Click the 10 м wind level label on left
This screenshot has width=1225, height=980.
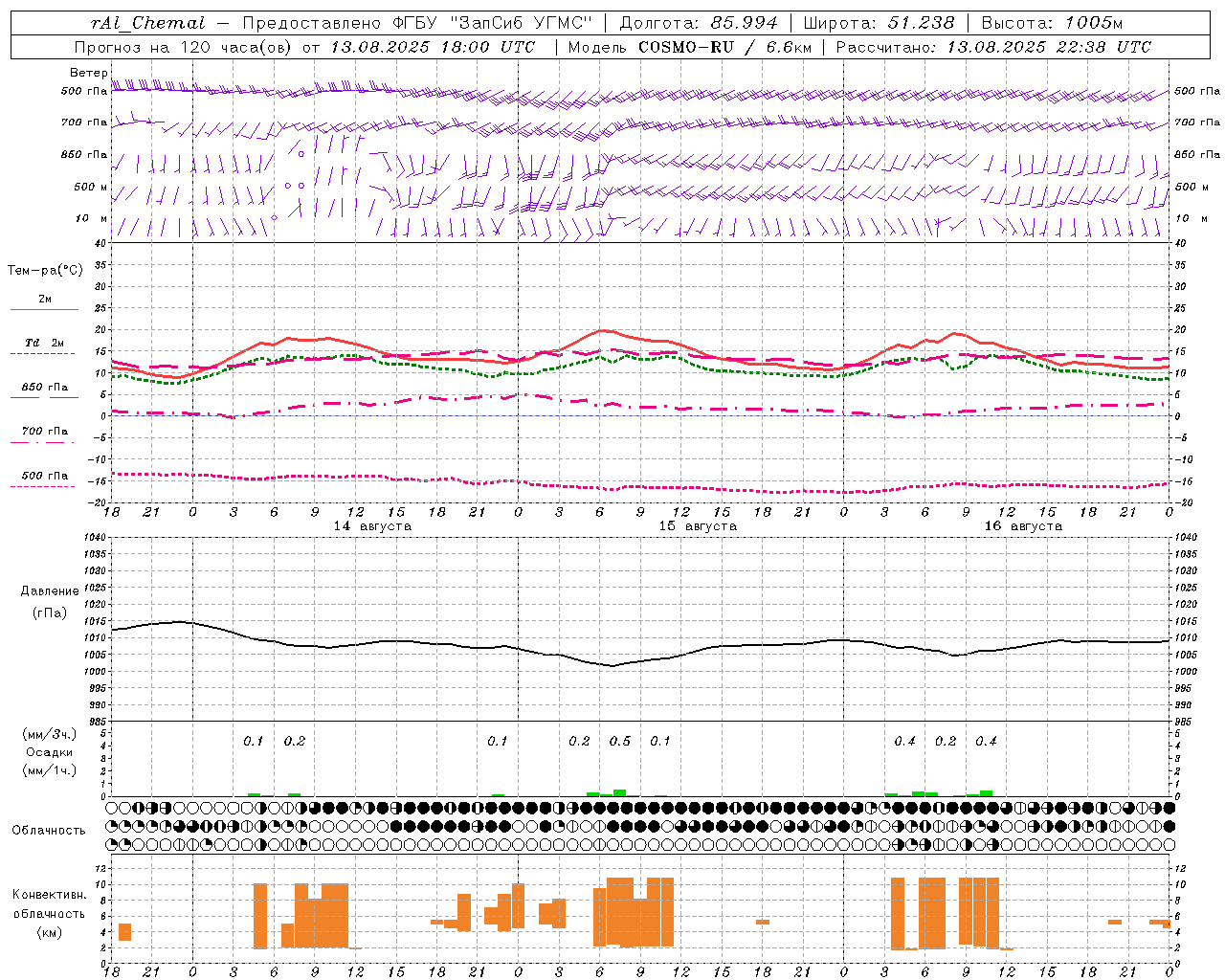click(91, 218)
